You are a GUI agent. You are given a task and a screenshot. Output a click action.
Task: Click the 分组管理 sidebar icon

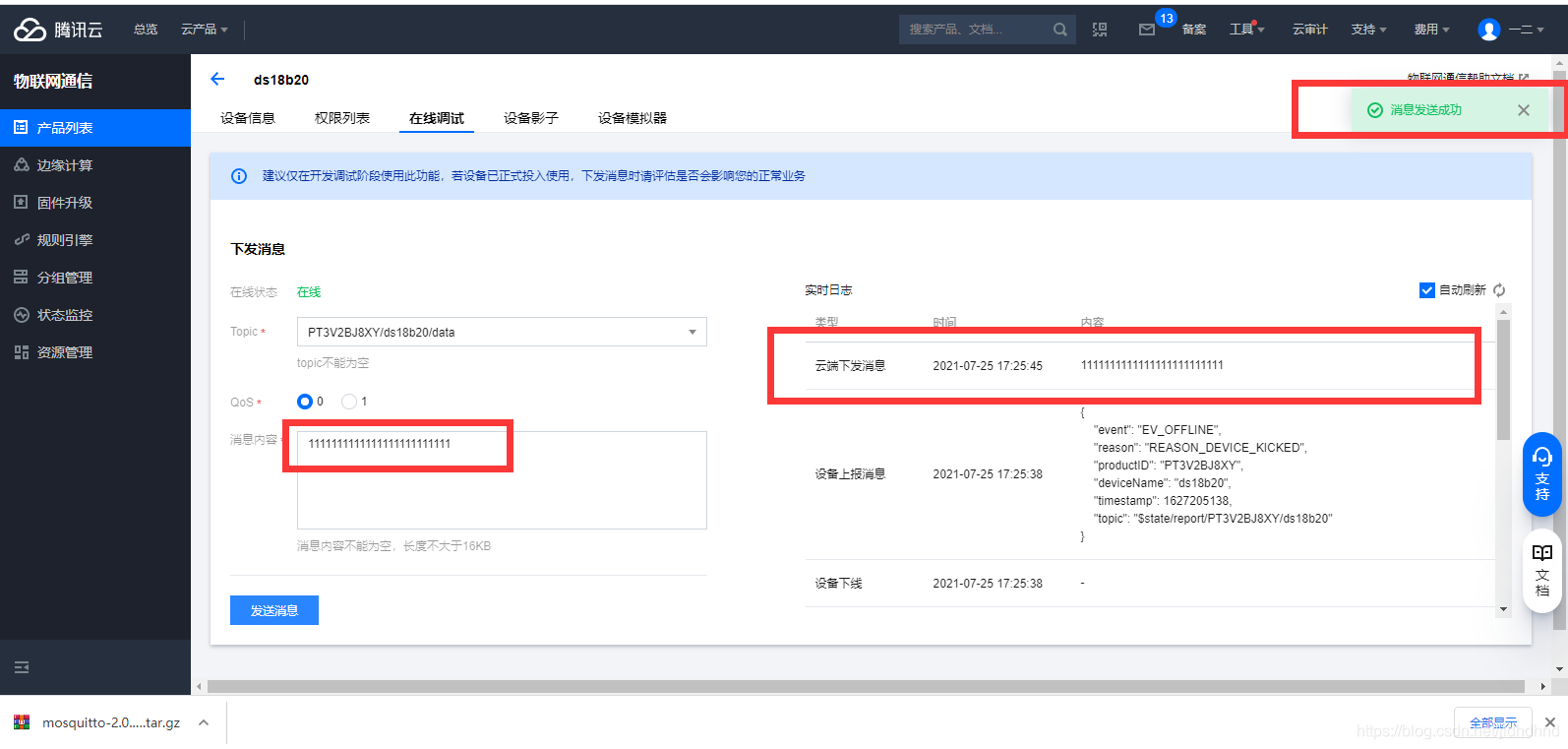[x=21, y=278]
